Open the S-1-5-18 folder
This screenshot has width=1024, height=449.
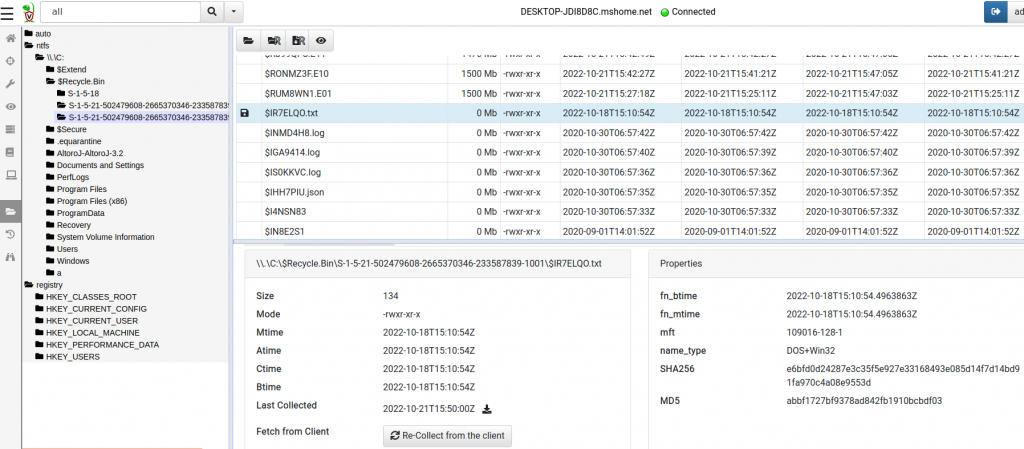78,93
